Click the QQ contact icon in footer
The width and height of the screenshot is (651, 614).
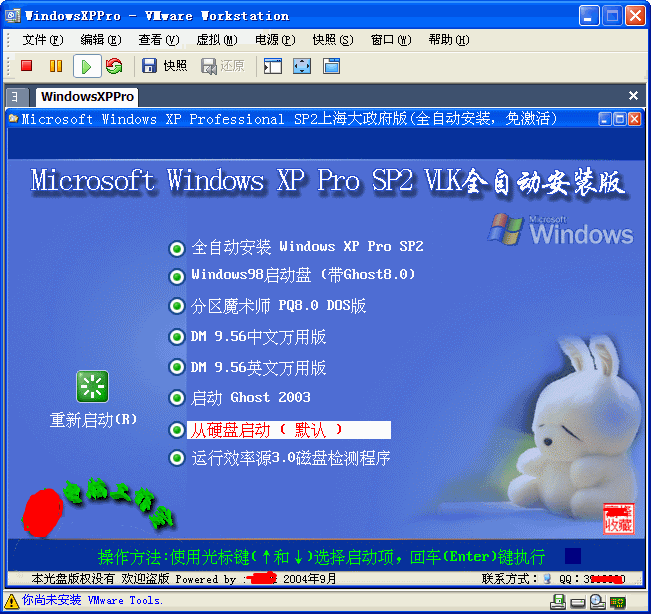tap(548, 579)
